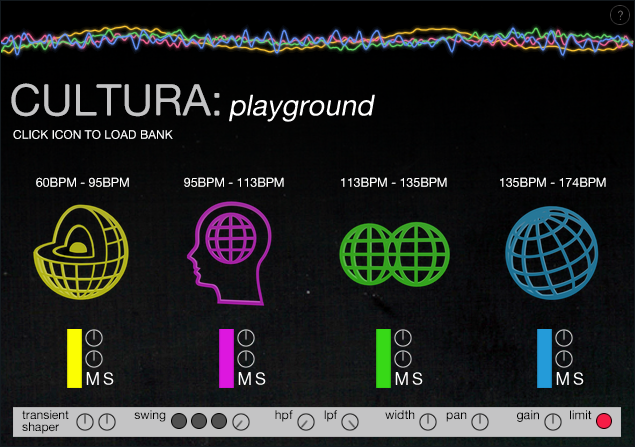
Task: Solo the magenta bank with S
Action: pyautogui.click(x=259, y=379)
